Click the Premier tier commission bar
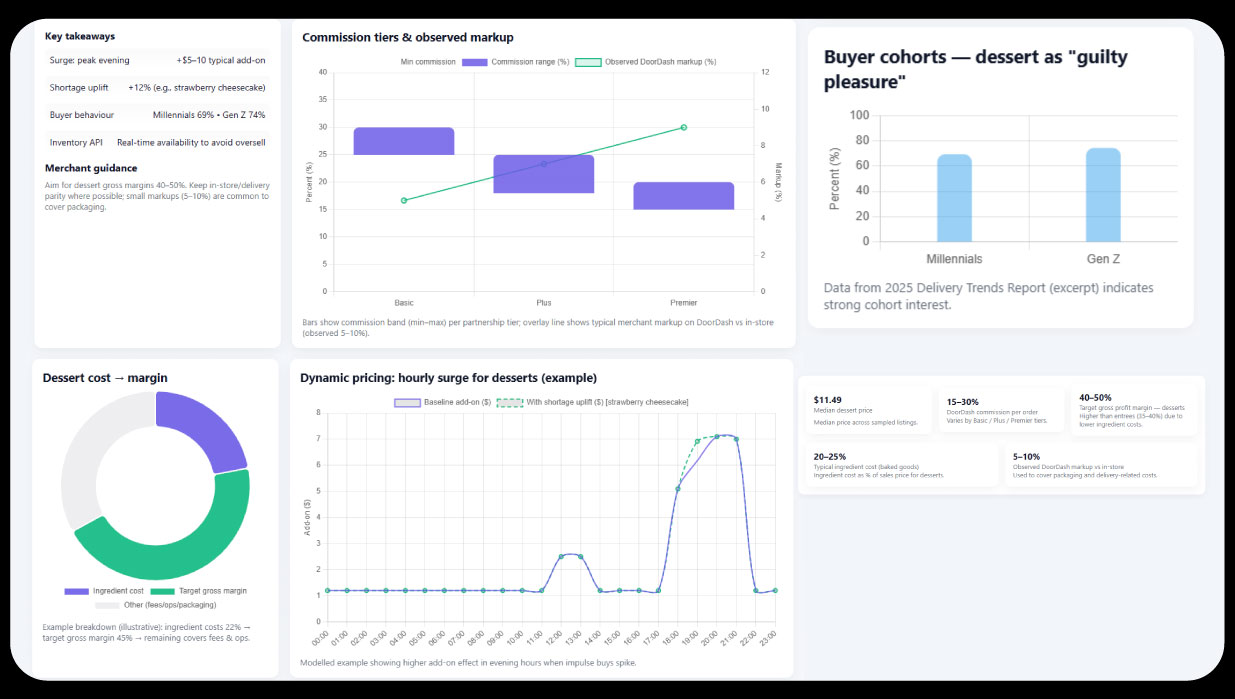Screen dimensions: 1235x699 point(683,196)
